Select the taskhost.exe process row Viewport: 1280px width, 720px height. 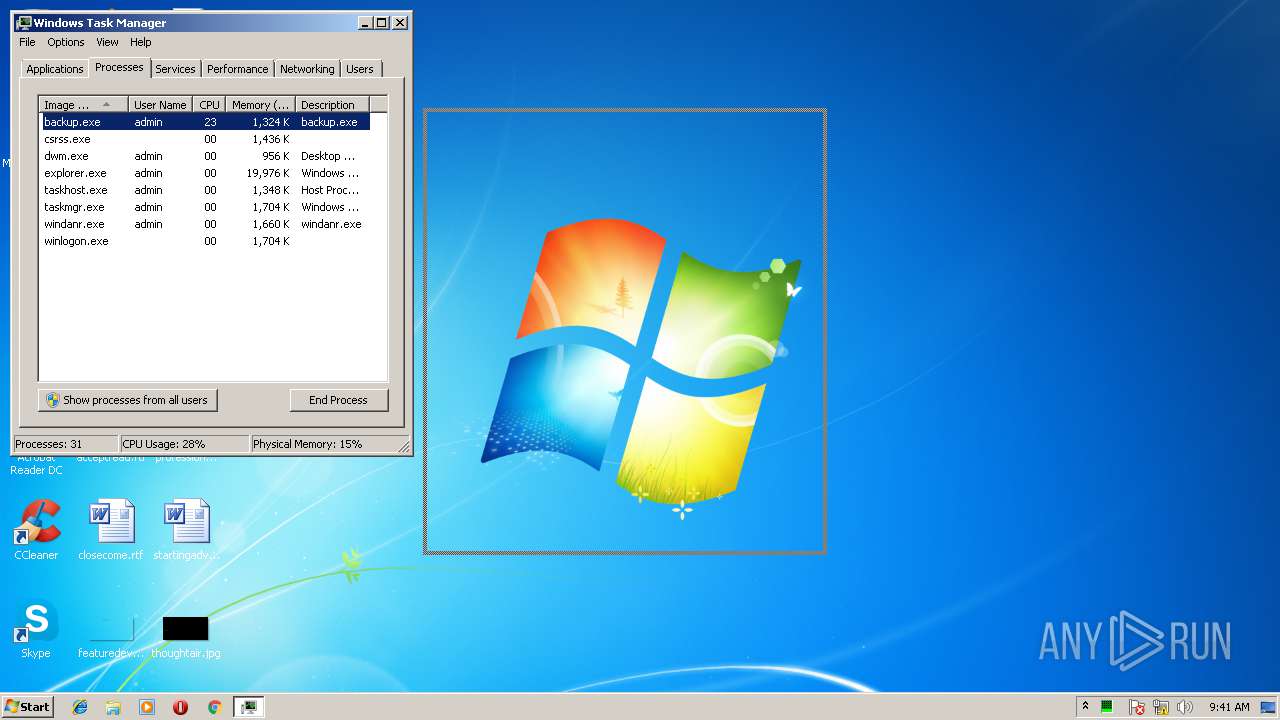point(206,190)
